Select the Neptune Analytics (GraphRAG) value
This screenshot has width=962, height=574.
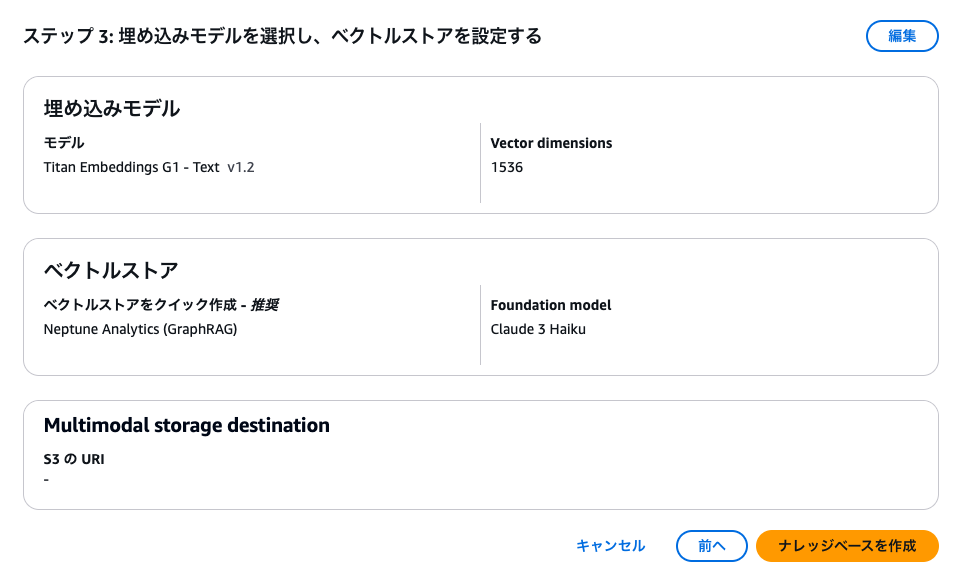(x=141, y=329)
